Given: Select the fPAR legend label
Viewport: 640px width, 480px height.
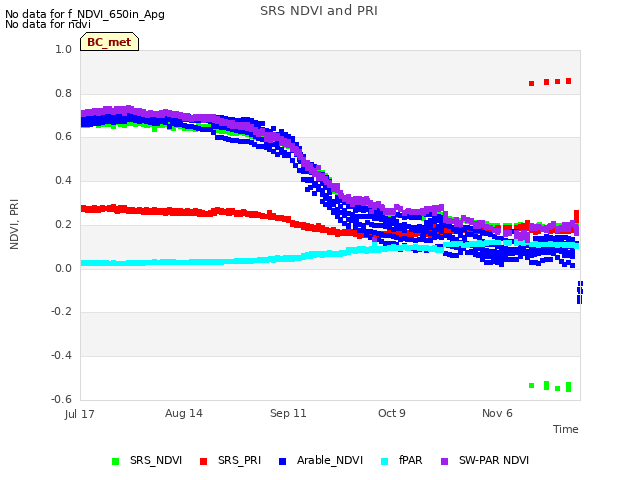Looking at the screenshot, I should 411,460.
